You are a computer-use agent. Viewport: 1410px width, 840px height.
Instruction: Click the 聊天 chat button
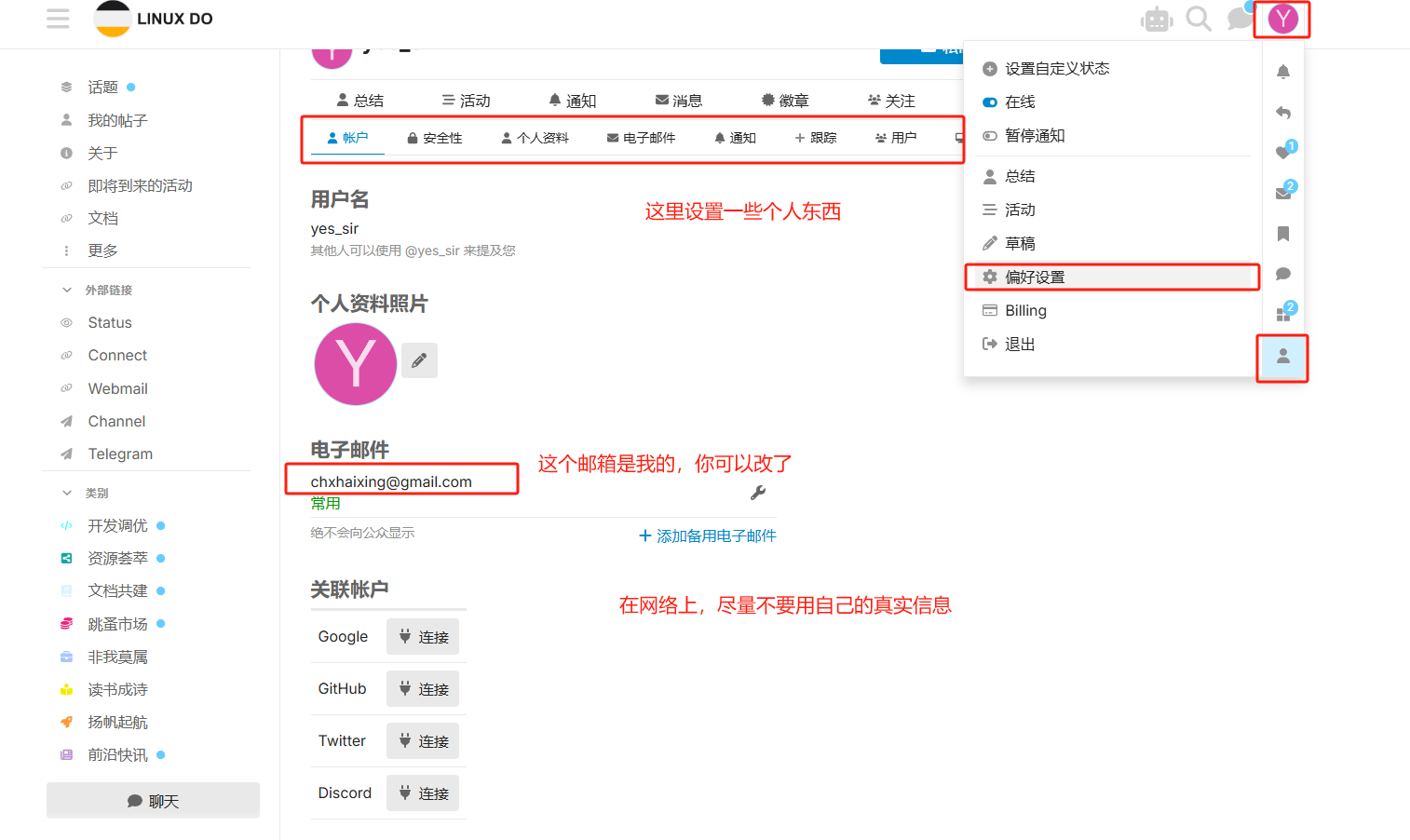153,801
